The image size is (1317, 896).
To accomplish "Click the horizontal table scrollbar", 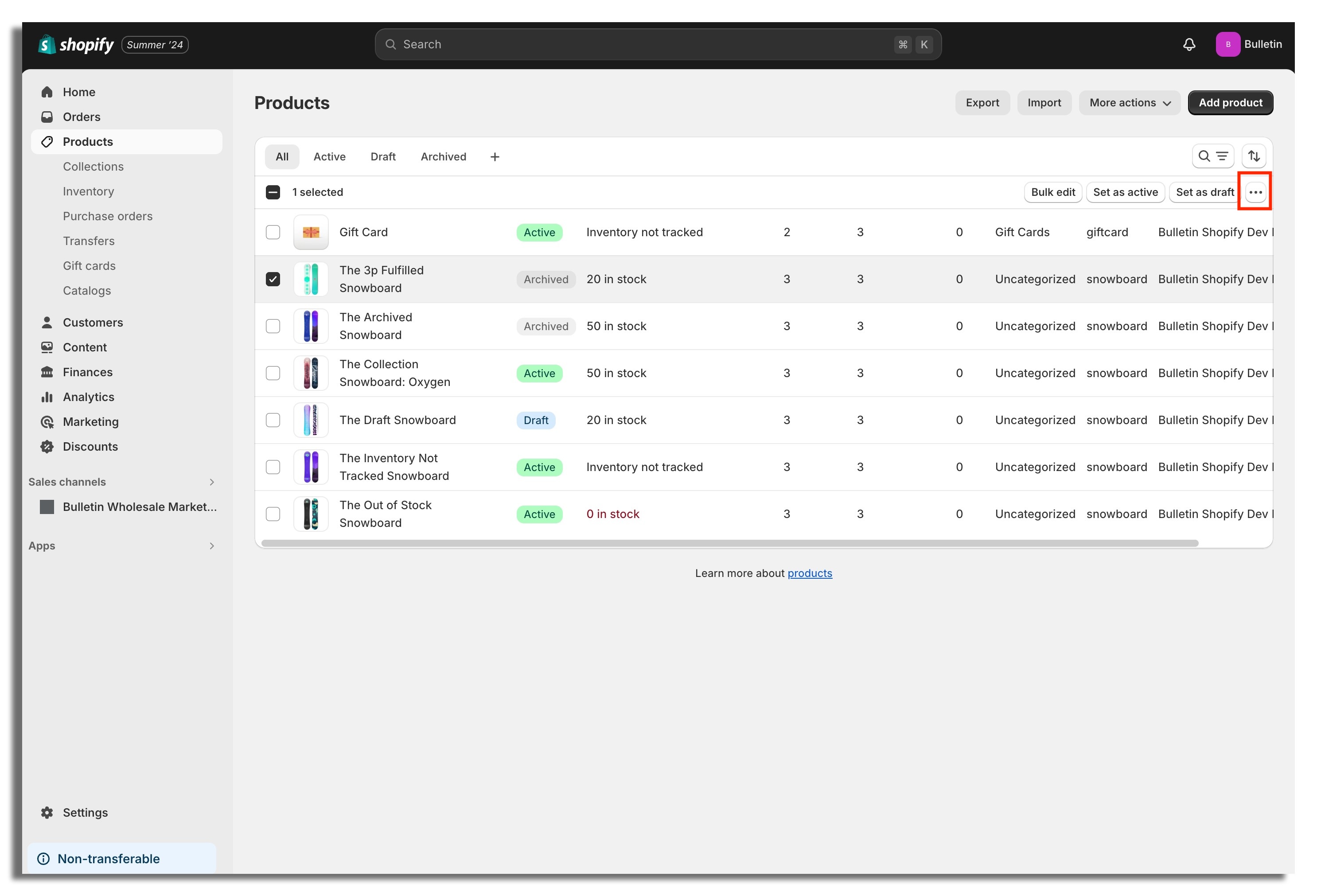I will click(730, 544).
